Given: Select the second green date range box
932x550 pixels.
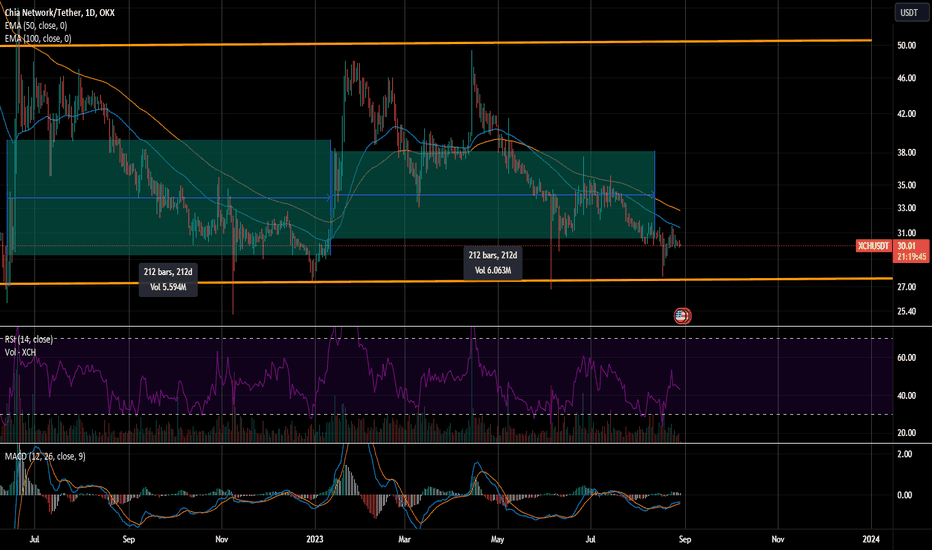Looking at the screenshot, I should click(x=493, y=195).
